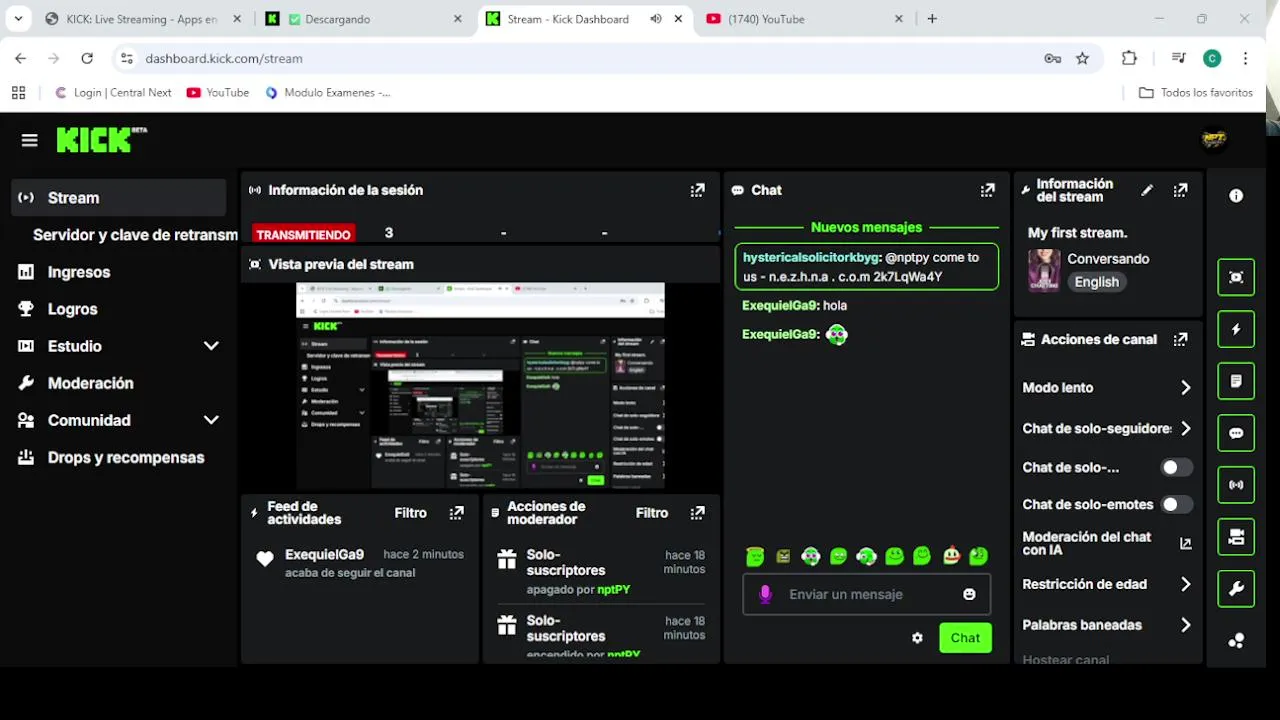Screen dimensions: 1280x720
Task: Click ExequielGa9 in the activity feed
Action: point(324,555)
